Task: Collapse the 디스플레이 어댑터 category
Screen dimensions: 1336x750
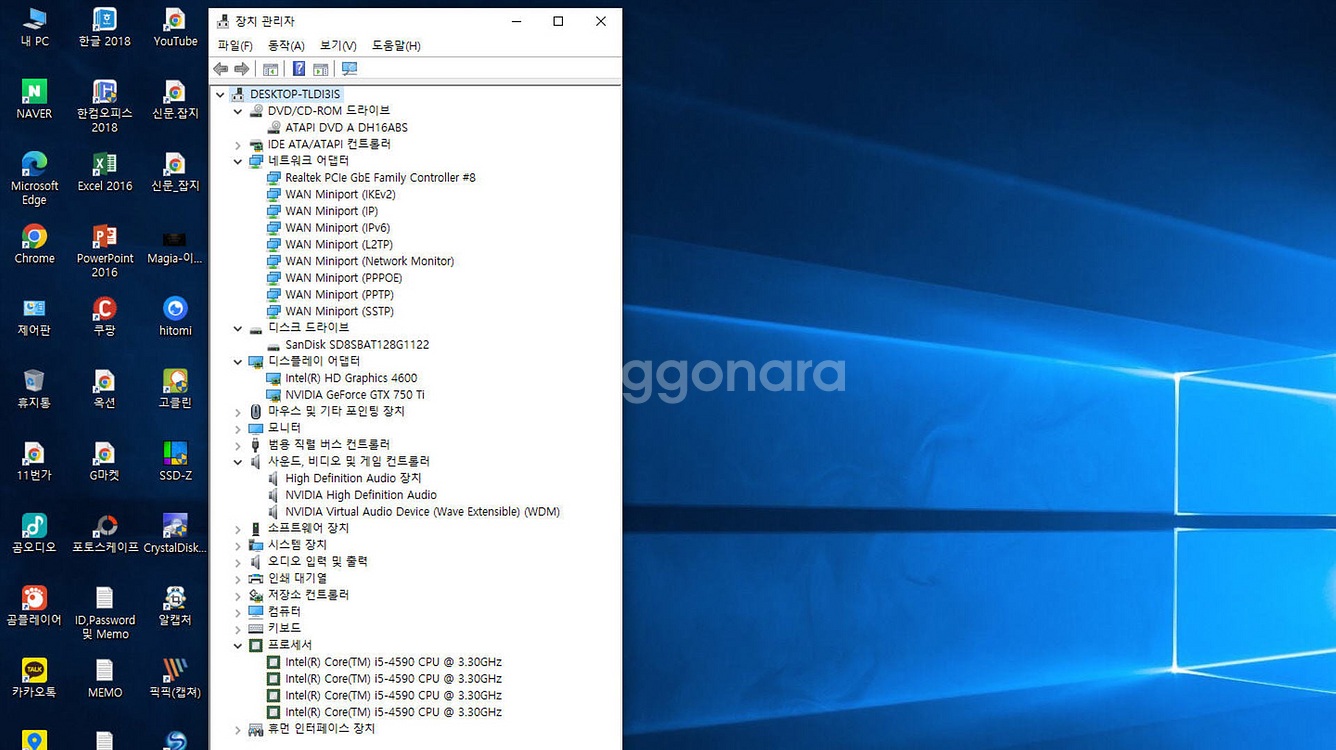Action: [x=238, y=361]
